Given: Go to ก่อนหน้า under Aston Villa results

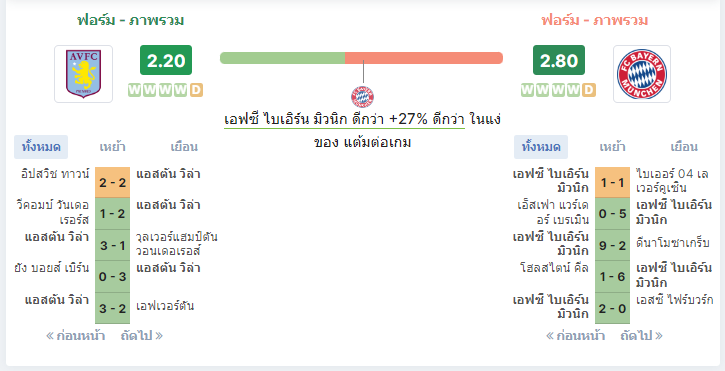Looking at the screenshot, I should point(75,335).
